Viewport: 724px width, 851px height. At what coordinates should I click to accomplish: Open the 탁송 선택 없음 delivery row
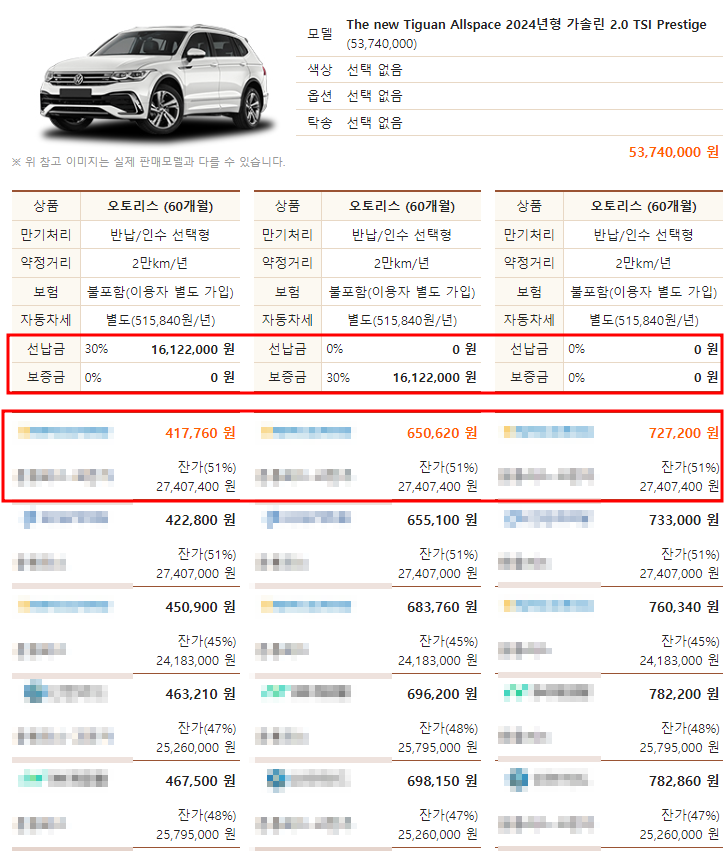tap(374, 122)
